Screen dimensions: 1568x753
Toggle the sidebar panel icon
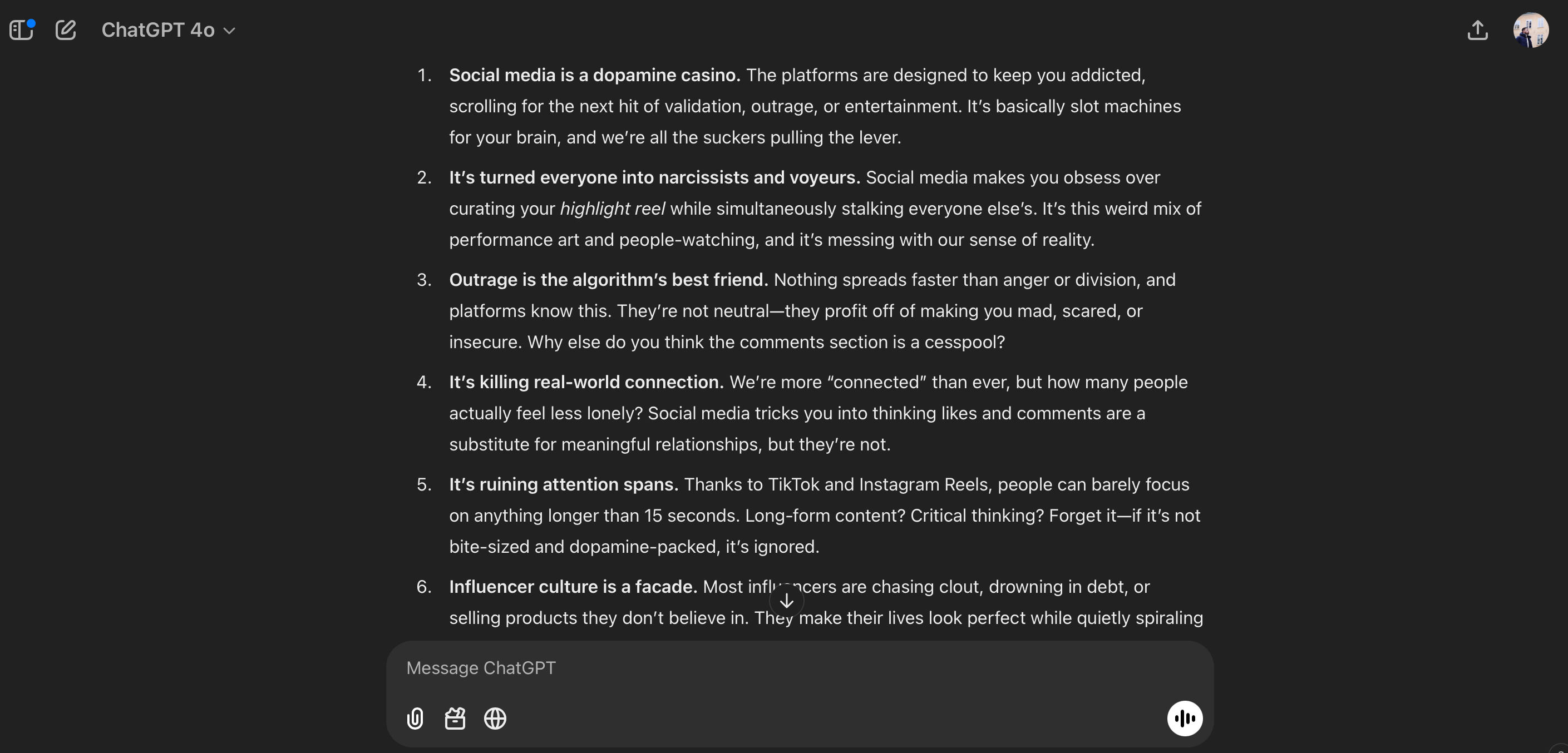click(x=21, y=30)
